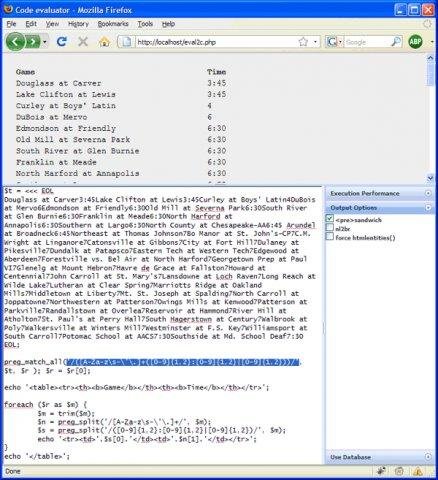Click the 'Edmondson at Friendly' row
The width and height of the screenshot is (438, 480).
click(121, 128)
